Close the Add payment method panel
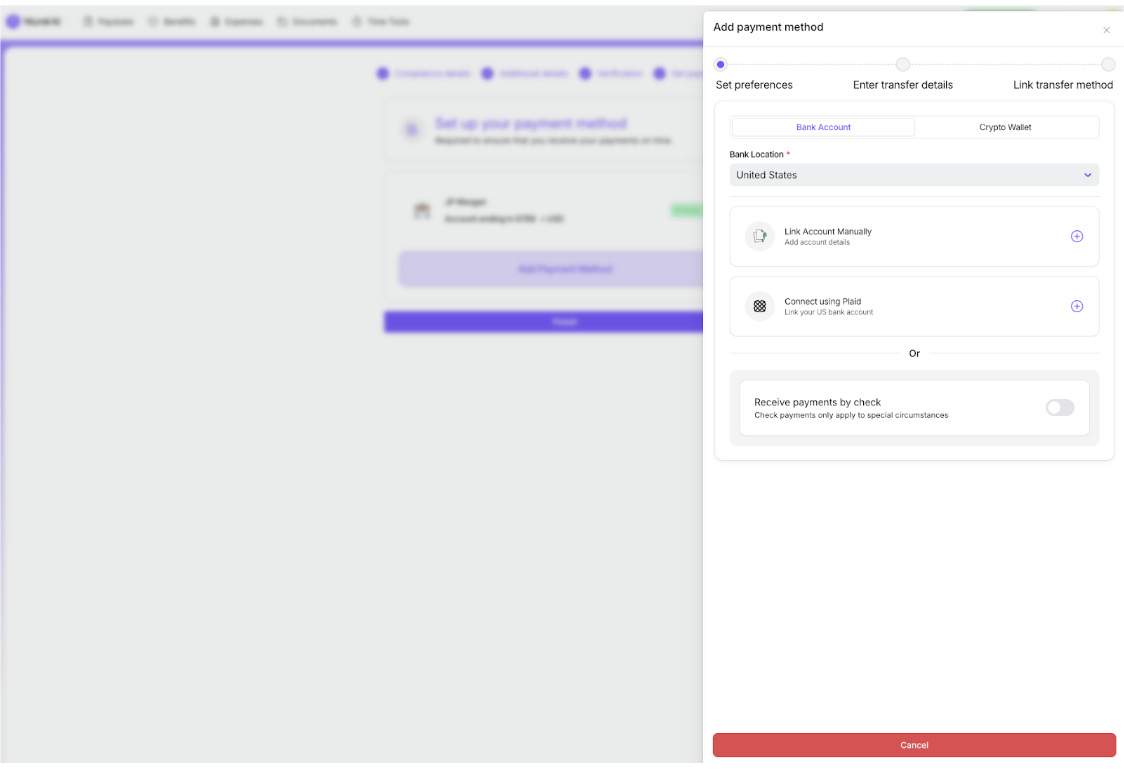Screen dimensions: 1124x772 1106,30
